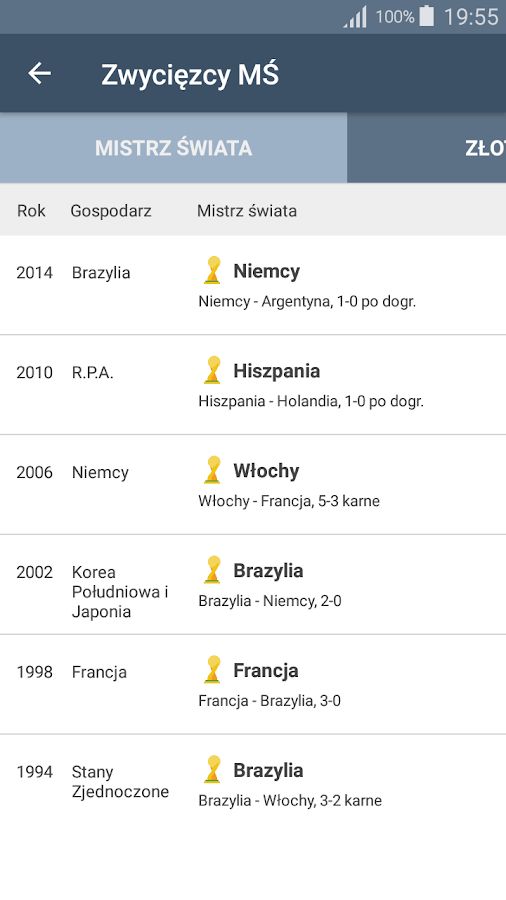Click the Gospodarz column header
Viewport: 506px width, 900px height.
tap(111, 211)
